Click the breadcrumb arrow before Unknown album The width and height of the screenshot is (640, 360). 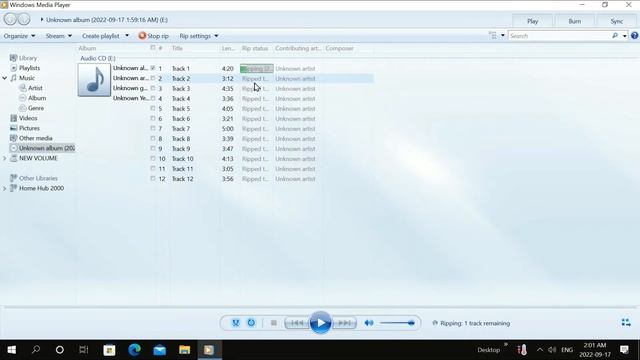click(x=42, y=20)
